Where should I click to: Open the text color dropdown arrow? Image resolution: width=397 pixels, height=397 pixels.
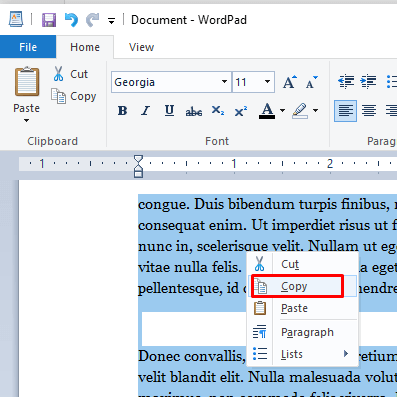point(282,111)
